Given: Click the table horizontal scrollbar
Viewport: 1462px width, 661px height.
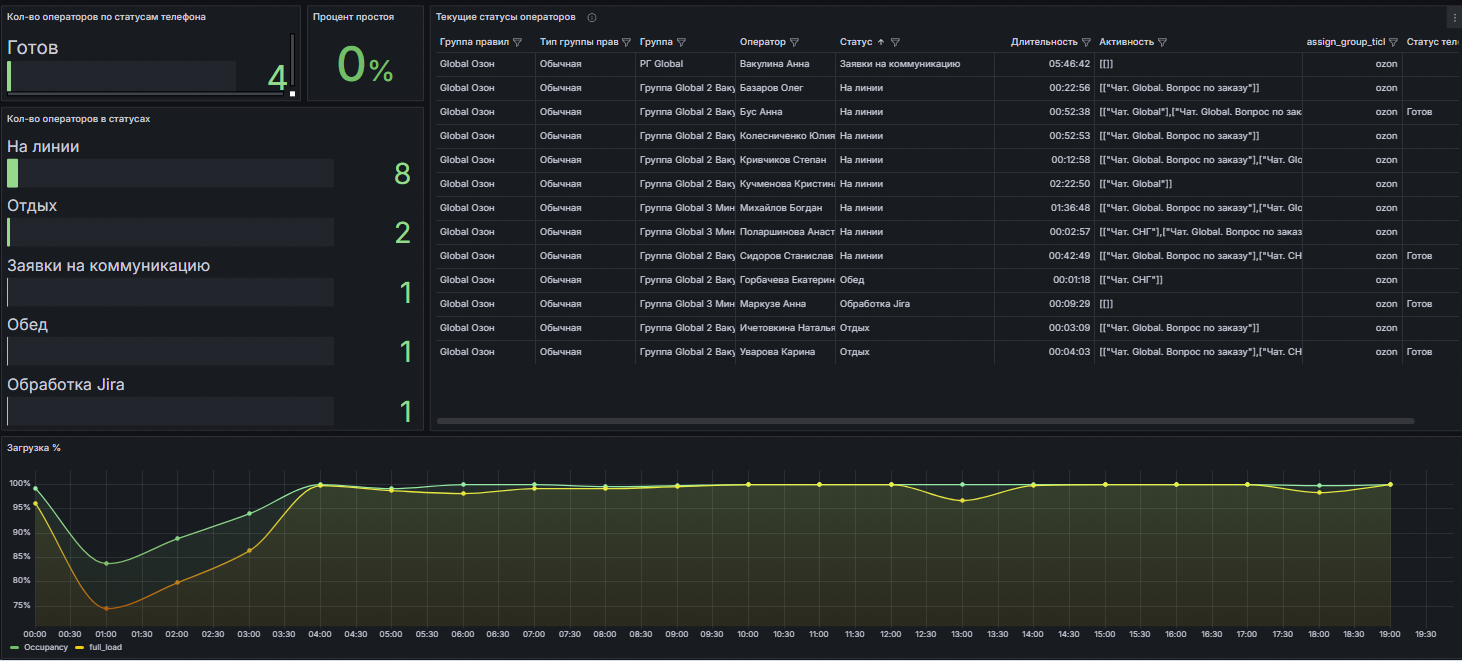Looking at the screenshot, I should (x=925, y=421).
